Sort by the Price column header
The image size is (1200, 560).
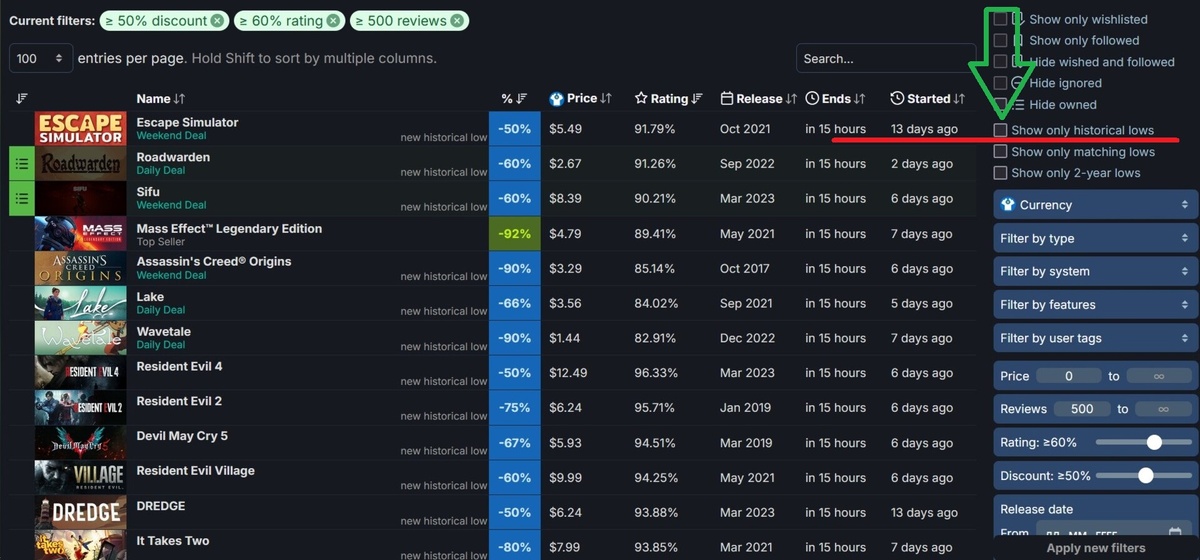point(581,98)
